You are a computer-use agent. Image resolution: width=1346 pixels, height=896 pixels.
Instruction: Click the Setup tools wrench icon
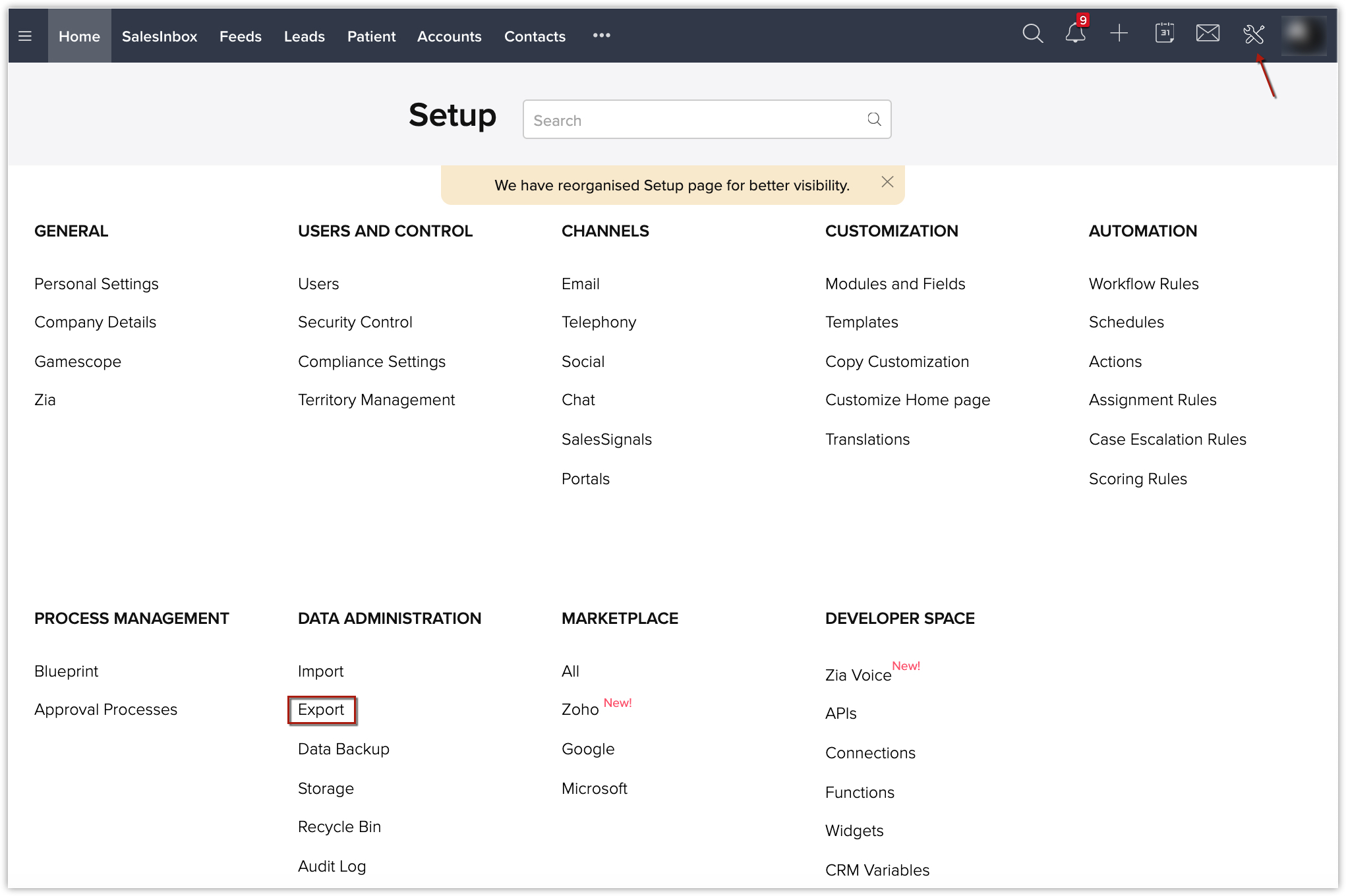[x=1253, y=34]
